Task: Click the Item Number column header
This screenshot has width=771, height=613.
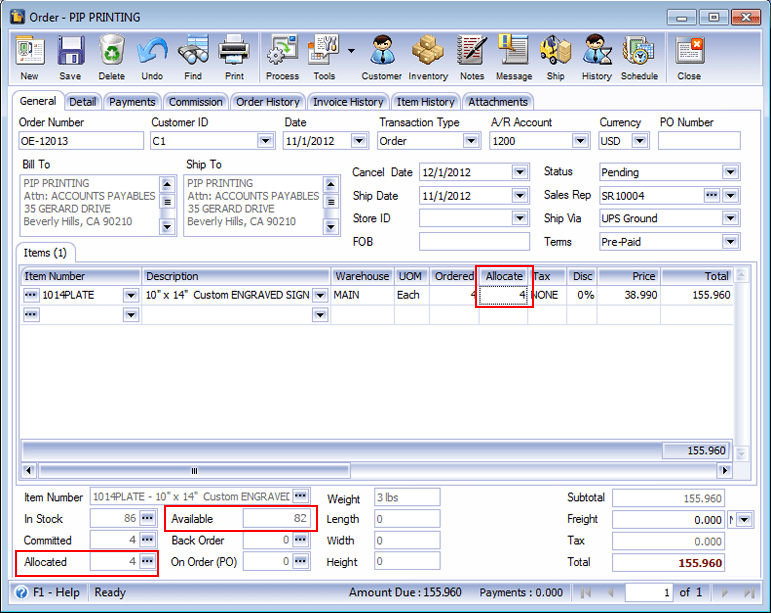Action: coord(81,276)
